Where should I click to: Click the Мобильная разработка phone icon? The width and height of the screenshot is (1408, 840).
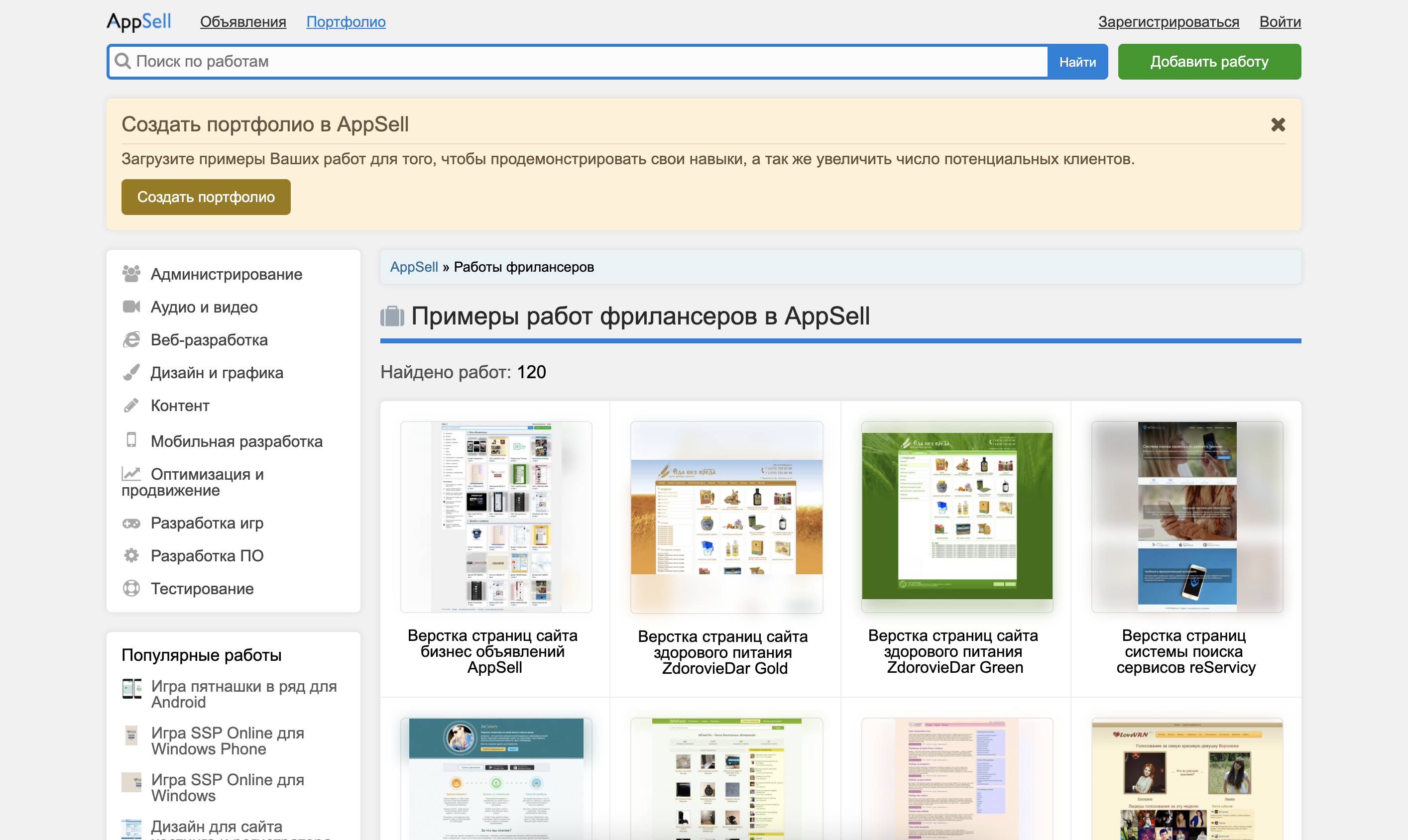click(131, 440)
